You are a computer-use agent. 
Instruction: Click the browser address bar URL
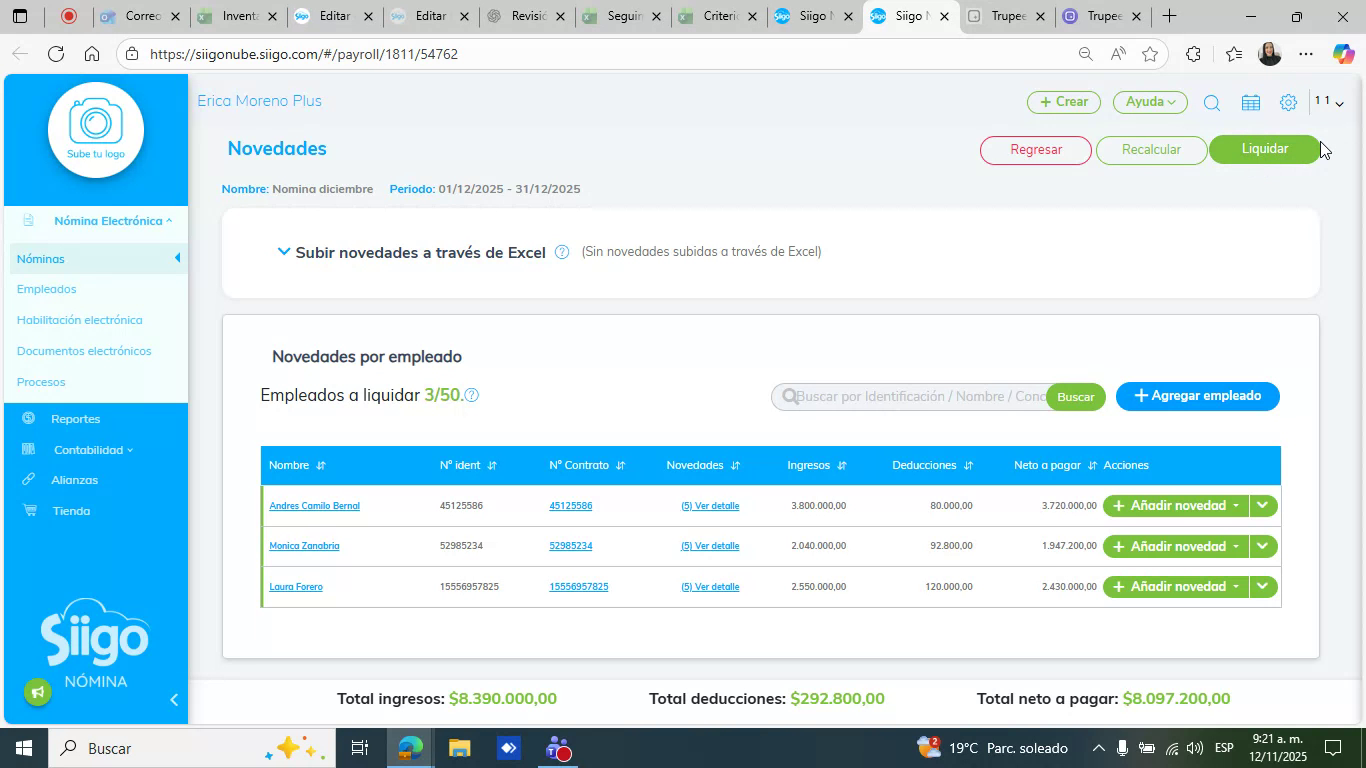(x=304, y=54)
